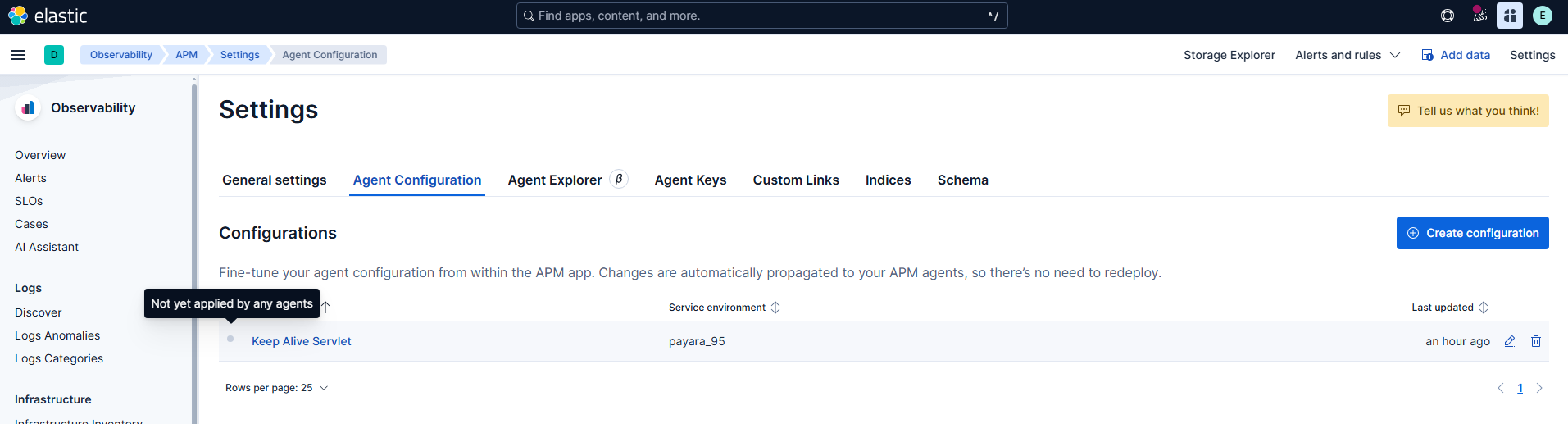Viewport: 1568px width, 424px height.
Task: Open the newsfeed notifications icon
Action: tap(1479, 16)
